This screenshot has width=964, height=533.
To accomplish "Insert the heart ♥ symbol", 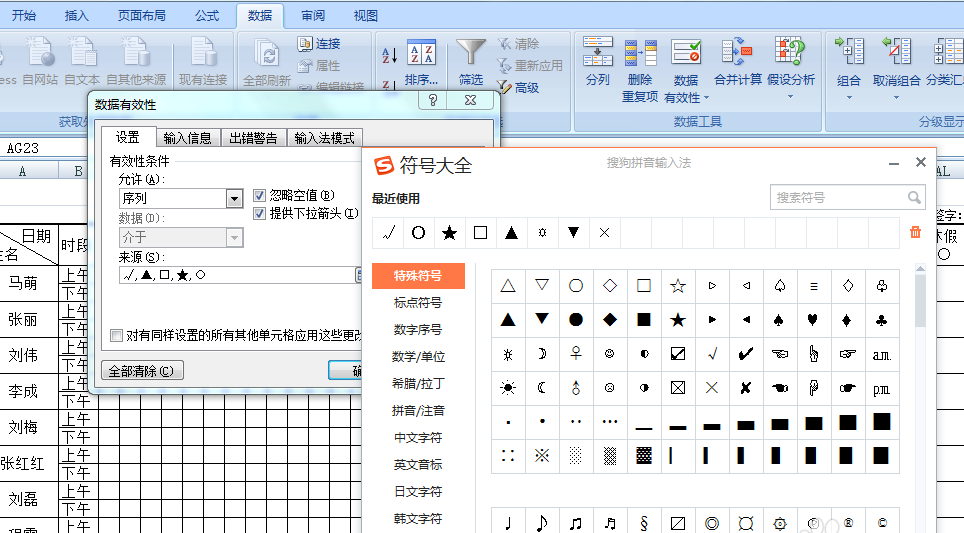I will (813, 320).
